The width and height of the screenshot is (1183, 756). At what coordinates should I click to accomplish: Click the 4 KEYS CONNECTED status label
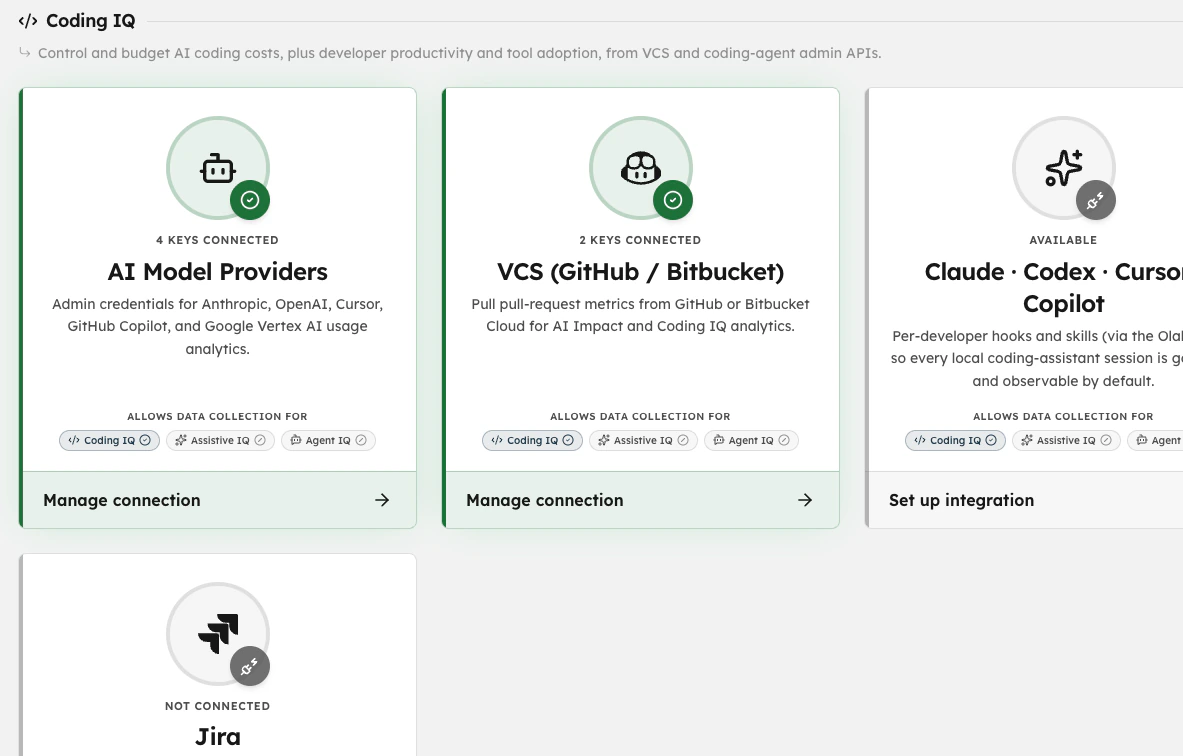(x=217, y=240)
